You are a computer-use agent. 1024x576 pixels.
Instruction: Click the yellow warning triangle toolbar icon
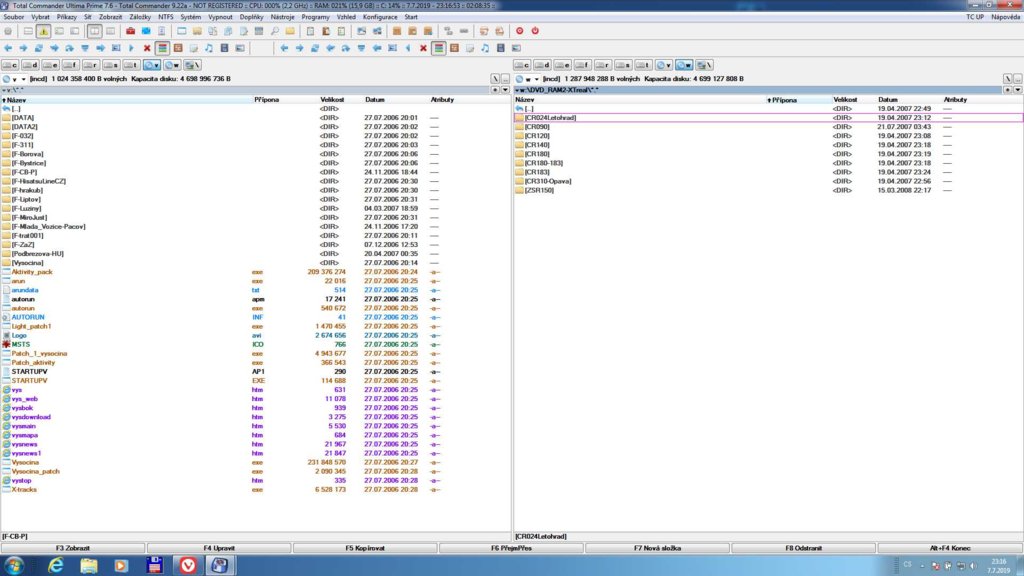pos(43,31)
